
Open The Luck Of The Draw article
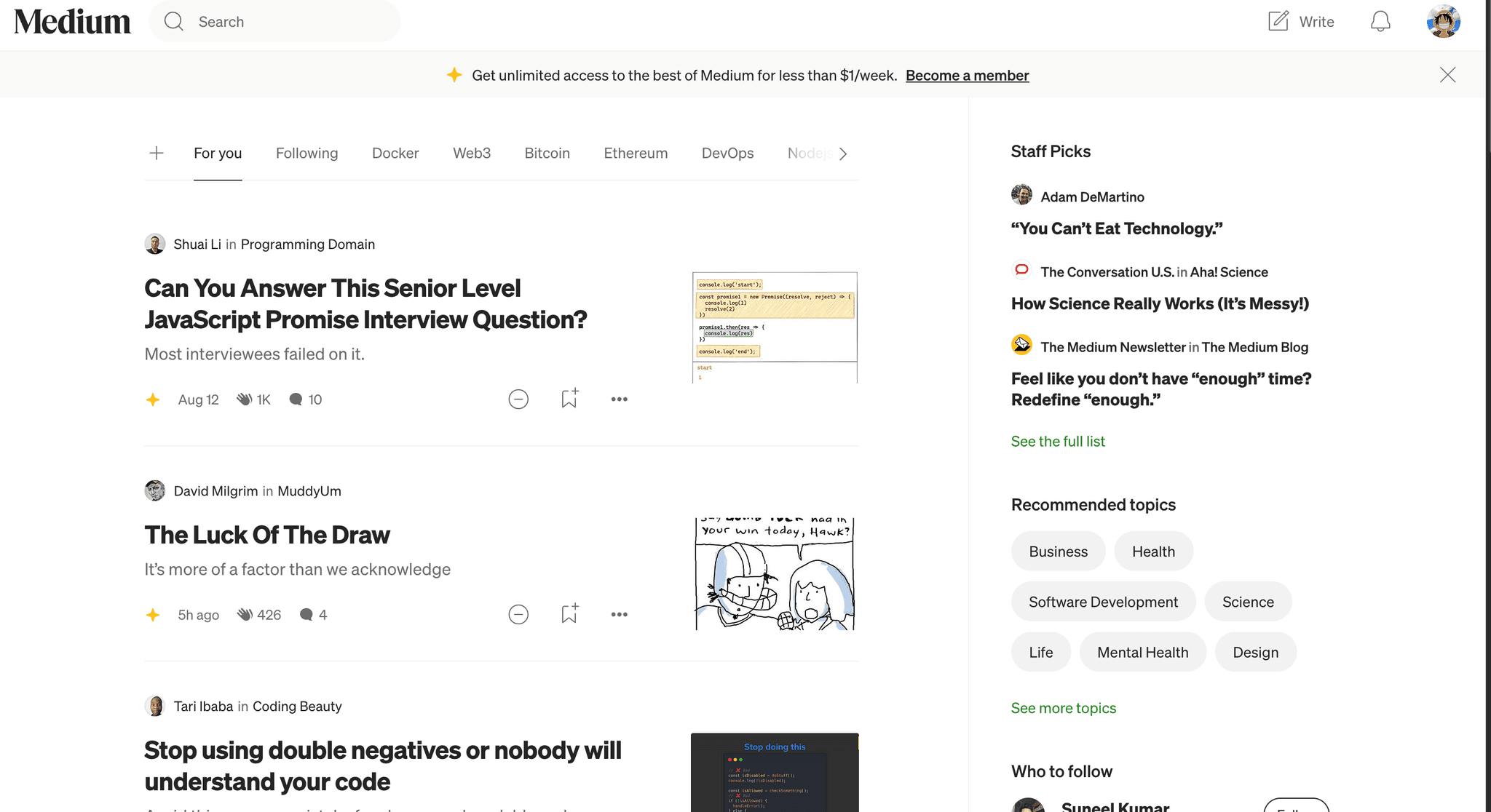coord(267,535)
